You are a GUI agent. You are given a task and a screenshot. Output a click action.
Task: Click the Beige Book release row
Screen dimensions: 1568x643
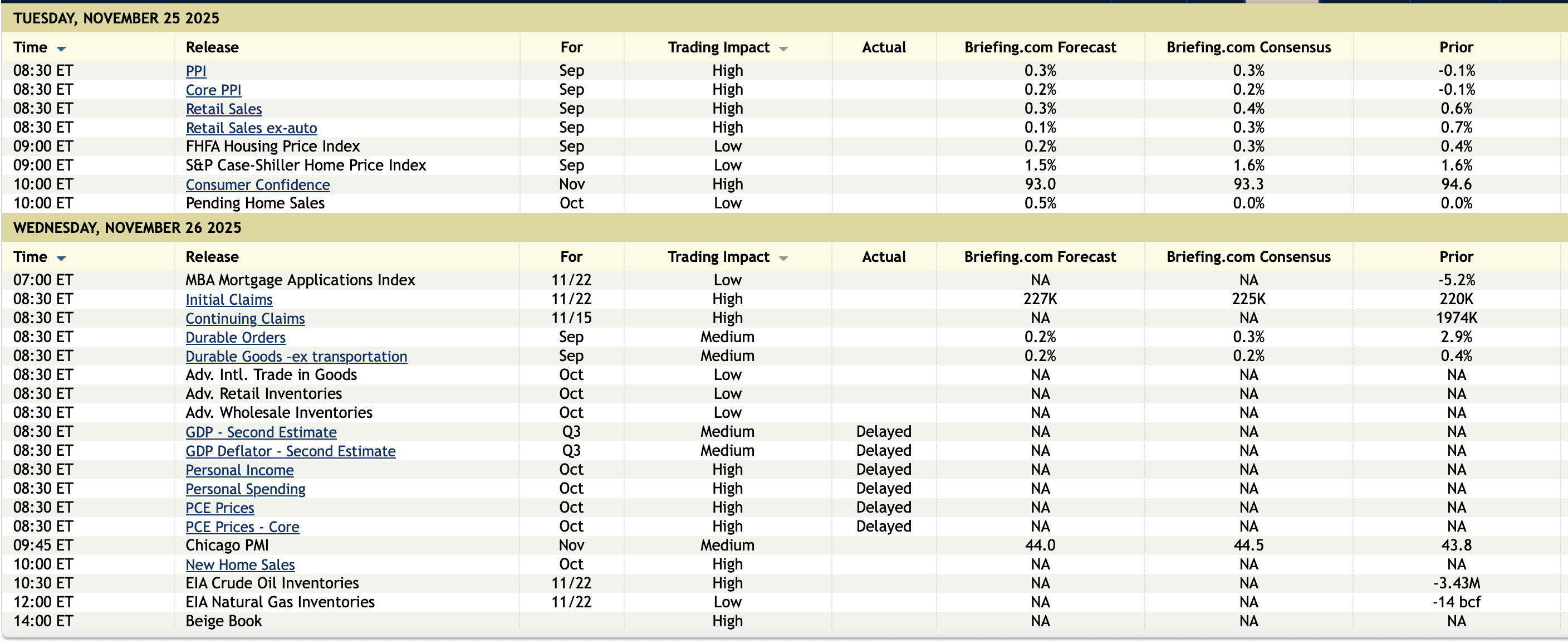tap(223, 621)
